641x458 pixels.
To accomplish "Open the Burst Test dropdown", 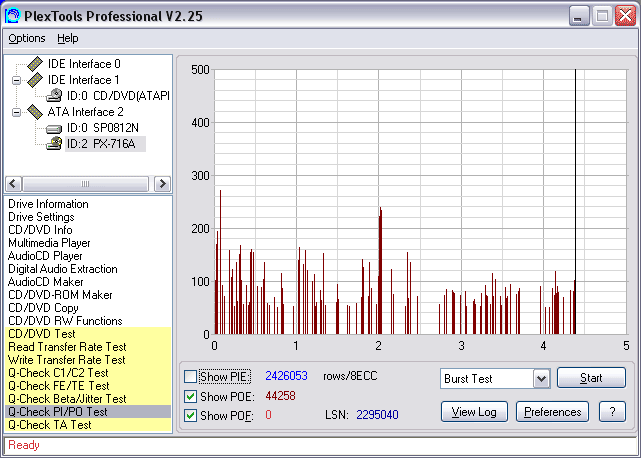I will point(541,379).
